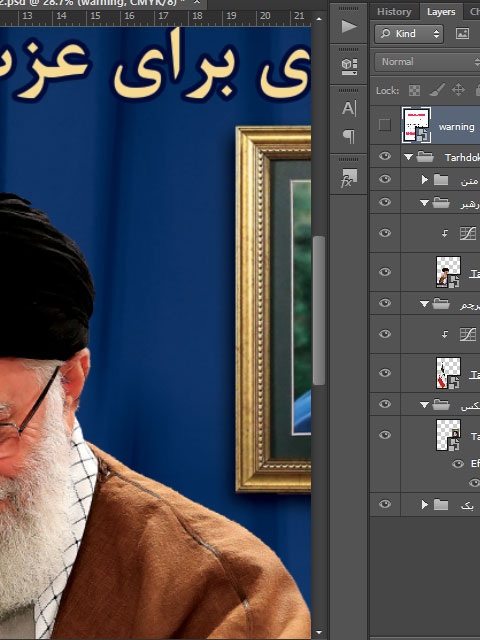Viewport: 480px width, 640px height.
Task: Open the 3D panel cube icon
Action: [349, 66]
